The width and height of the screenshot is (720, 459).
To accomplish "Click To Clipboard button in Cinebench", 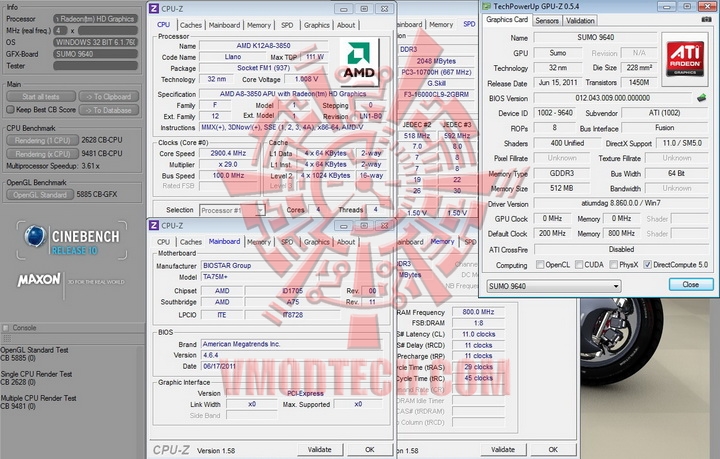I will tap(108, 97).
